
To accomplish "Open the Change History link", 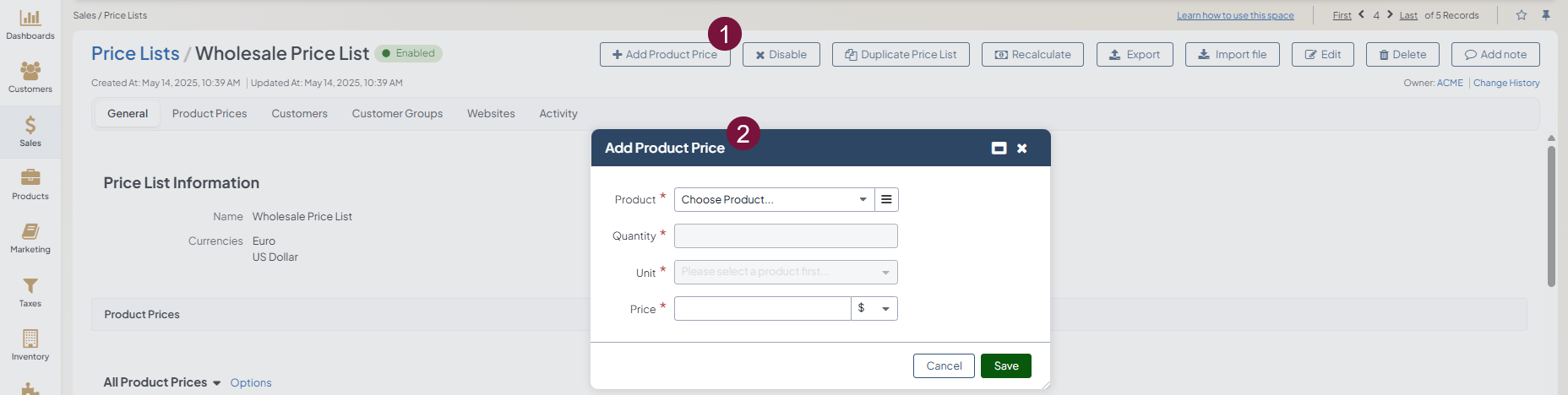I will click(1506, 83).
